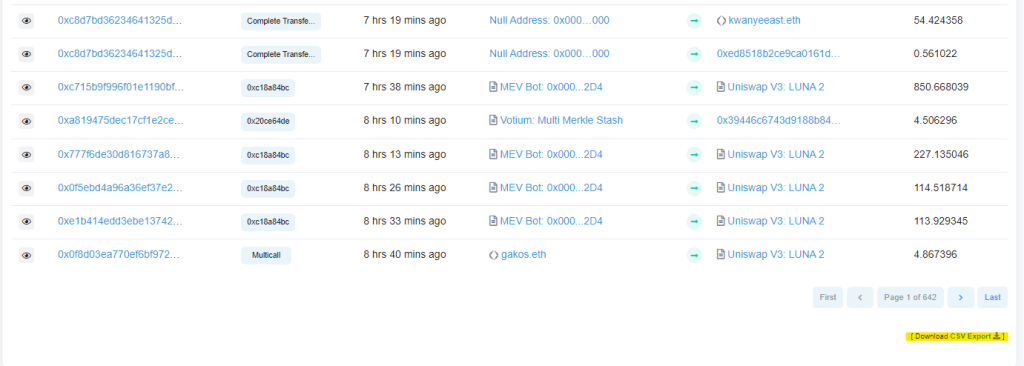Open transaction hash 0xa819475dec17cf1e2ce
This screenshot has height=366, width=1024.
[x=121, y=120]
